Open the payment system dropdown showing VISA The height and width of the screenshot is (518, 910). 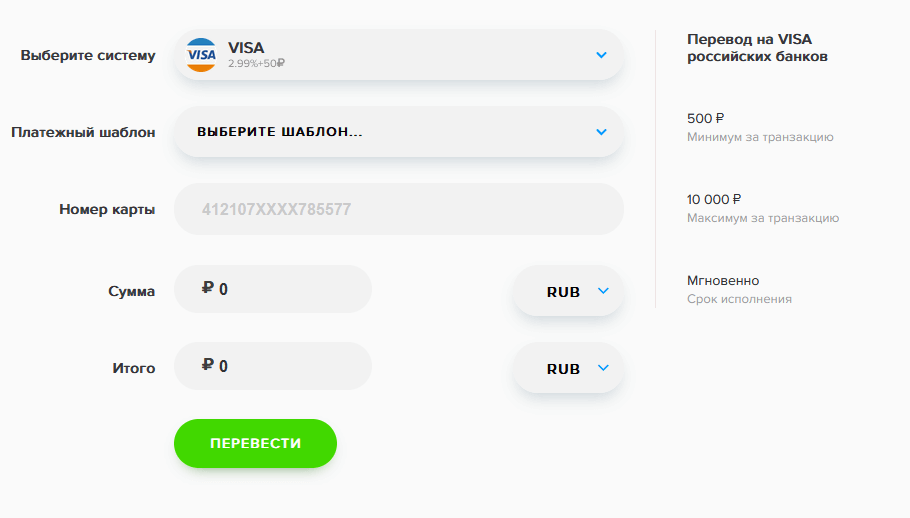pos(399,55)
